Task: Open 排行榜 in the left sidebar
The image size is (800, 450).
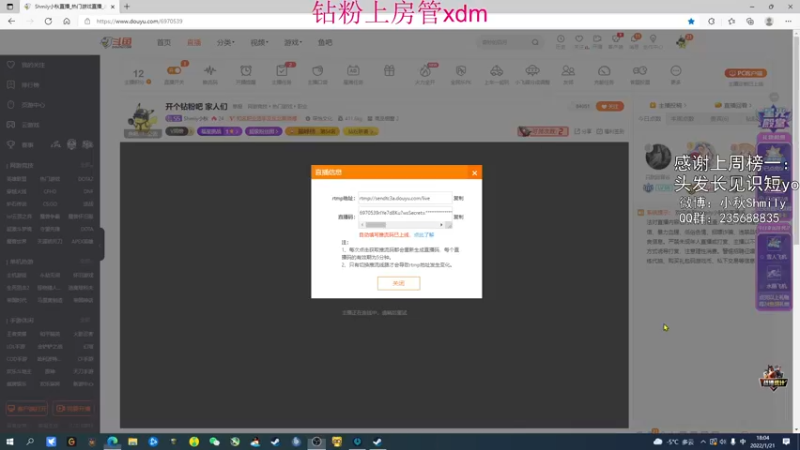Action: (x=30, y=85)
